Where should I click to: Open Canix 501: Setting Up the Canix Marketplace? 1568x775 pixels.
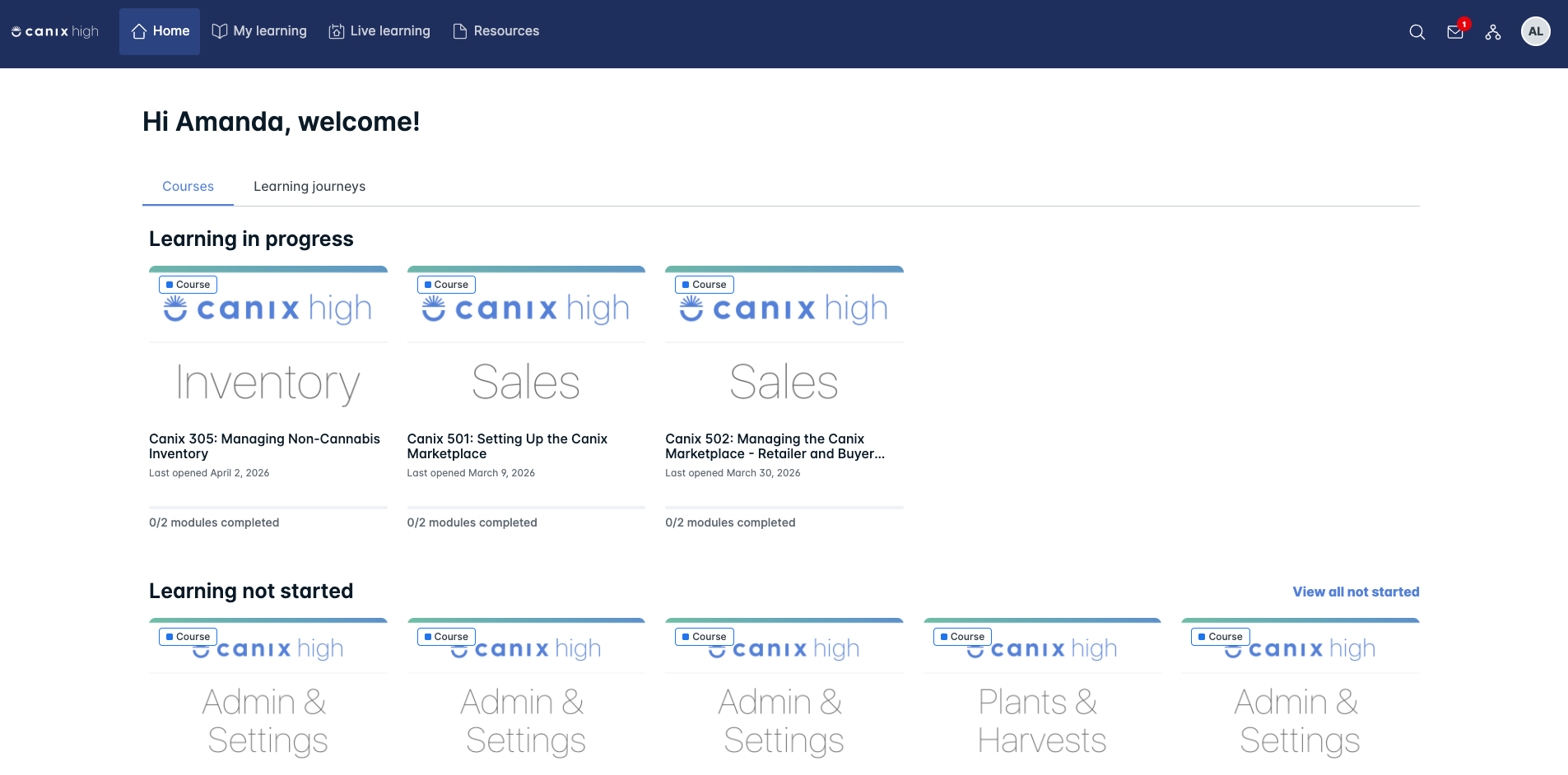[x=507, y=446]
